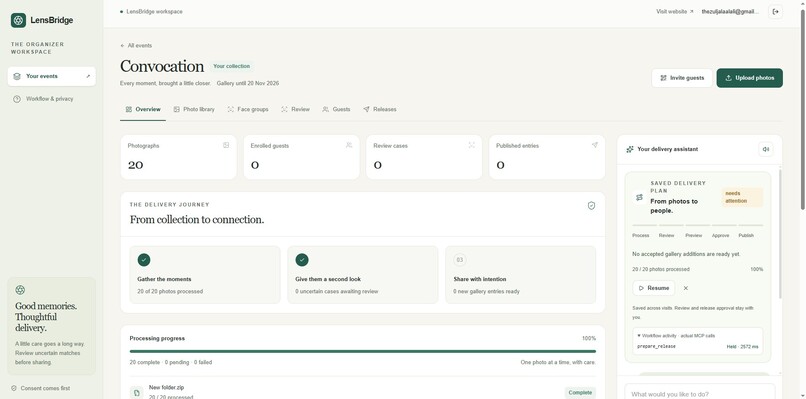Click the sign-out icon in header
This screenshot has height=399, width=806.
[776, 11]
